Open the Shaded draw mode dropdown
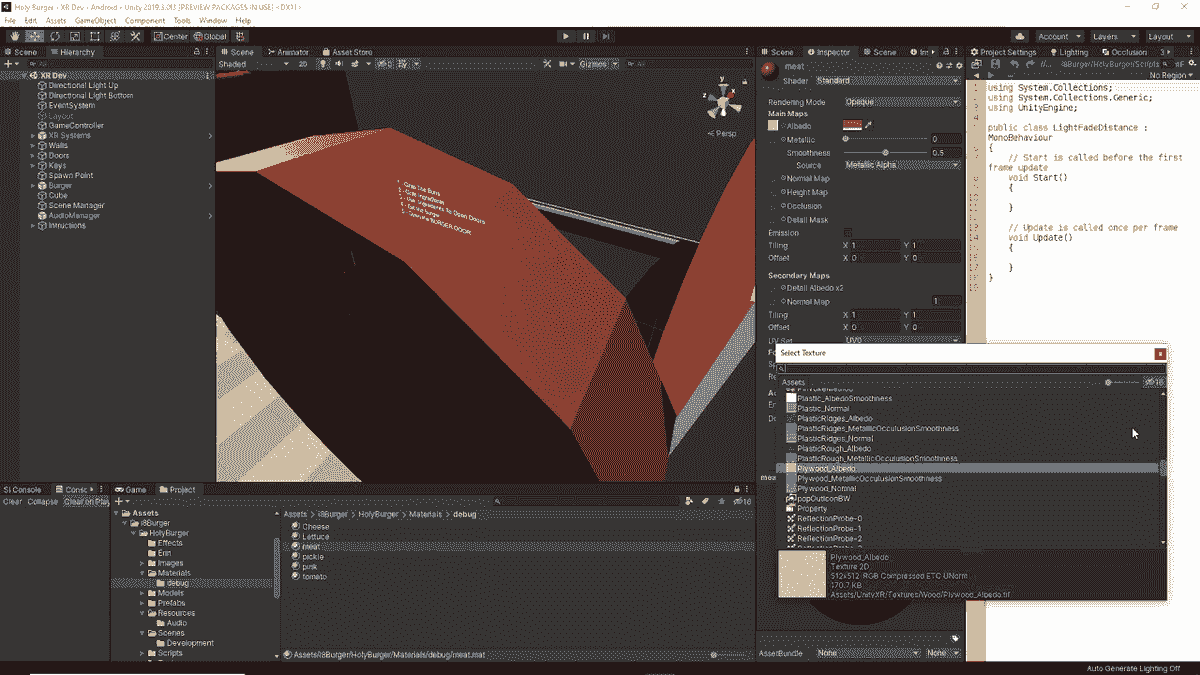The height and width of the screenshot is (675, 1200). (248, 62)
